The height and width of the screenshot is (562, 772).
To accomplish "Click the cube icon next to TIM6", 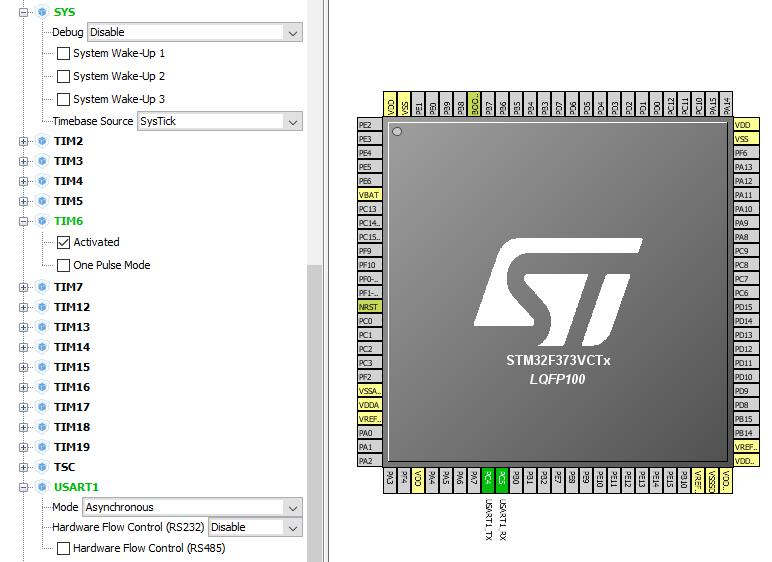I will pos(42,221).
